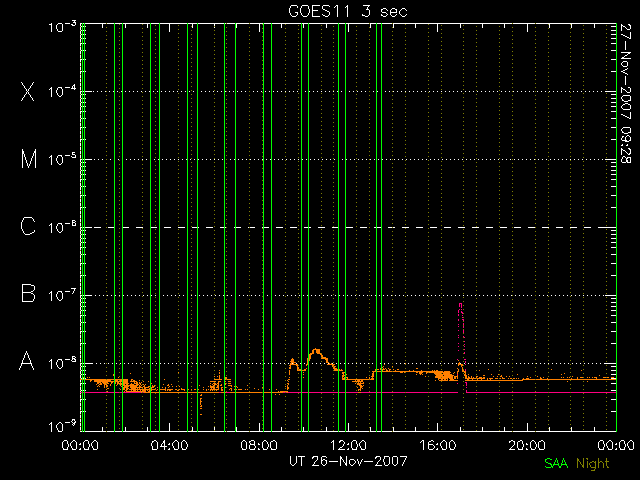Click the Night legend label
This screenshot has height=480, width=640.
[x=593, y=464]
